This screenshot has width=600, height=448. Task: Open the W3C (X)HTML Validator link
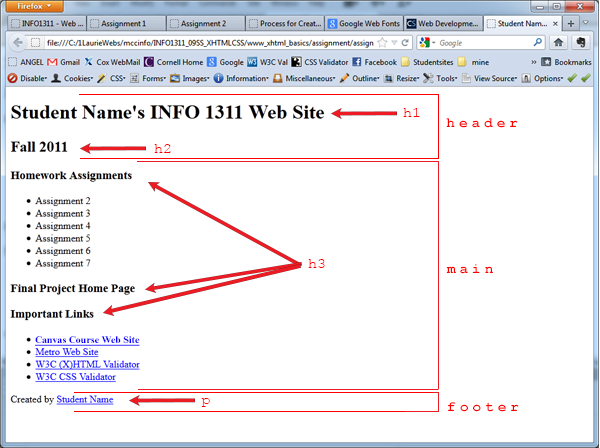click(x=87, y=365)
